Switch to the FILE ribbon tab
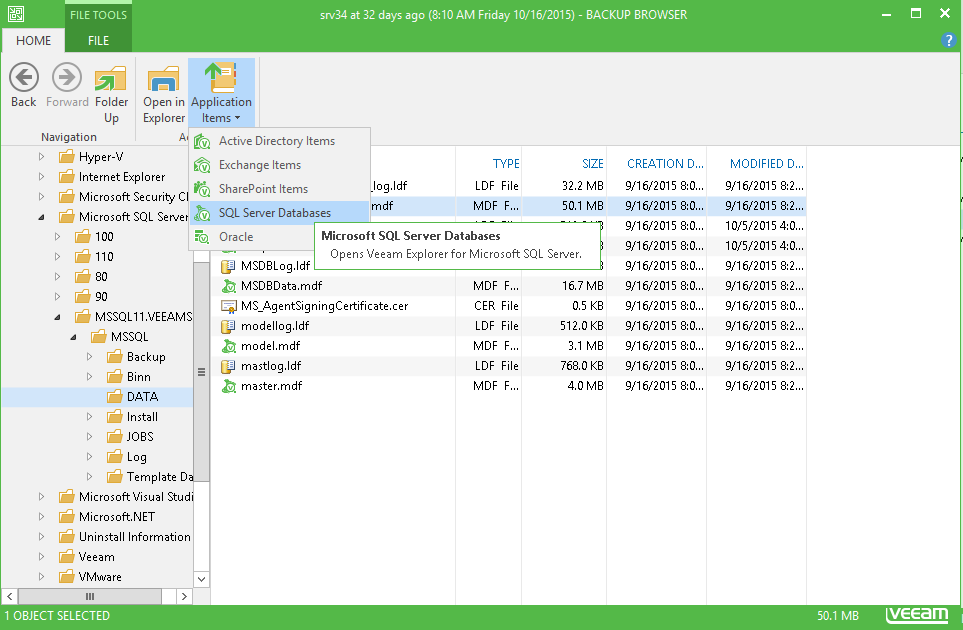Image resolution: width=963 pixels, height=630 pixels. point(98,41)
